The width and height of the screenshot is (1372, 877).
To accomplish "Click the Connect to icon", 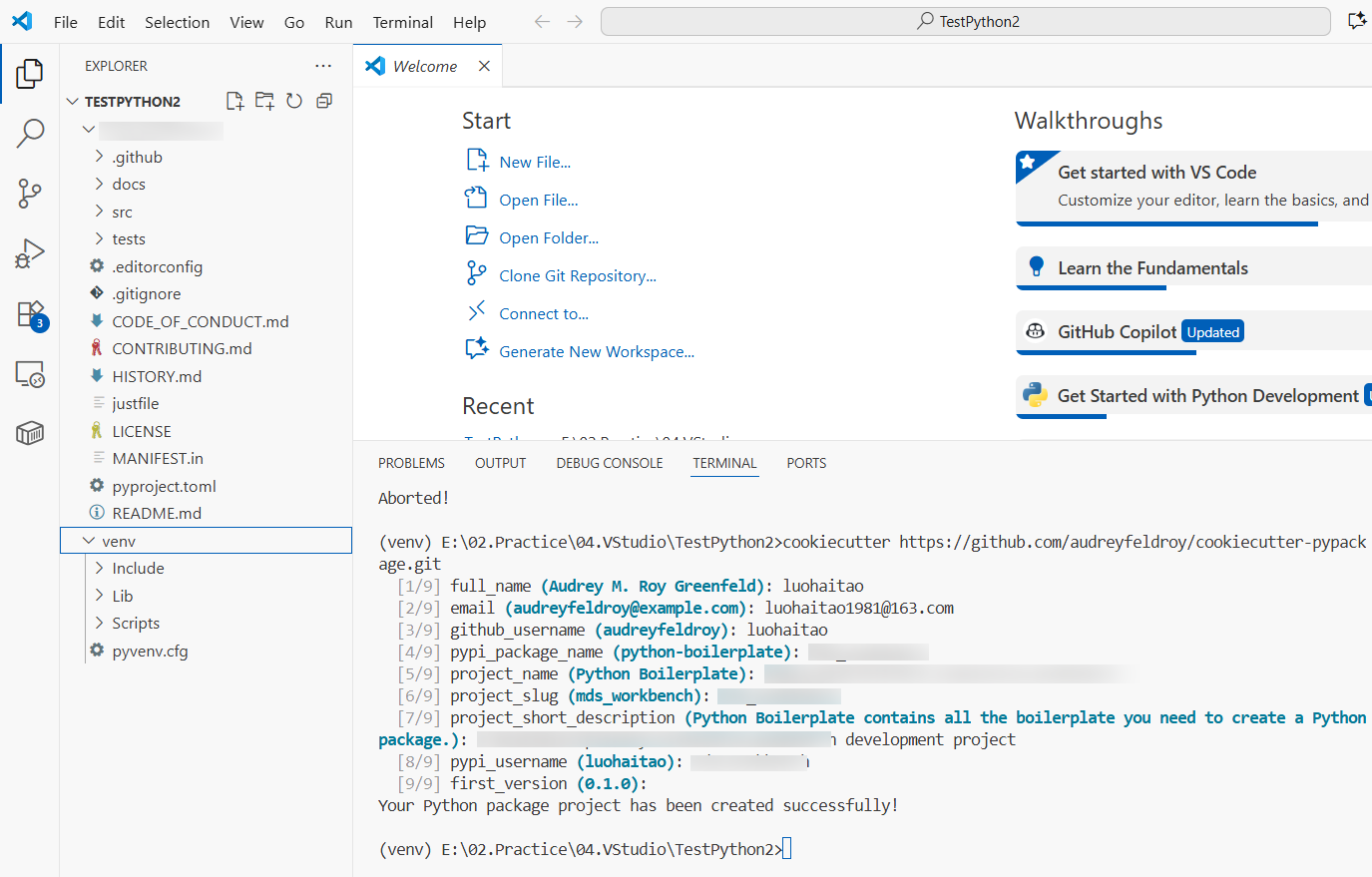I will (477, 312).
